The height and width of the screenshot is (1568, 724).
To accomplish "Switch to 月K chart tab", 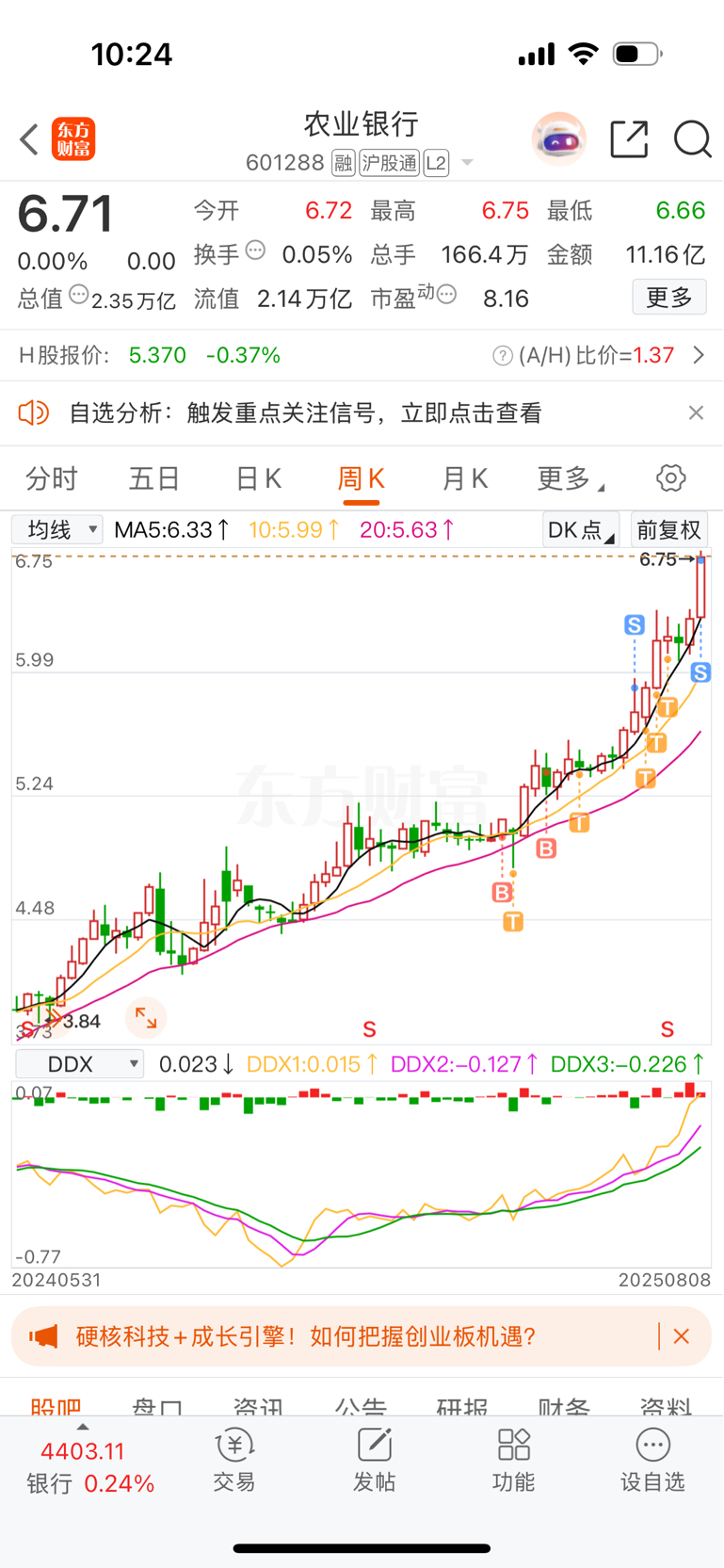I will click(x=464, y=478).
